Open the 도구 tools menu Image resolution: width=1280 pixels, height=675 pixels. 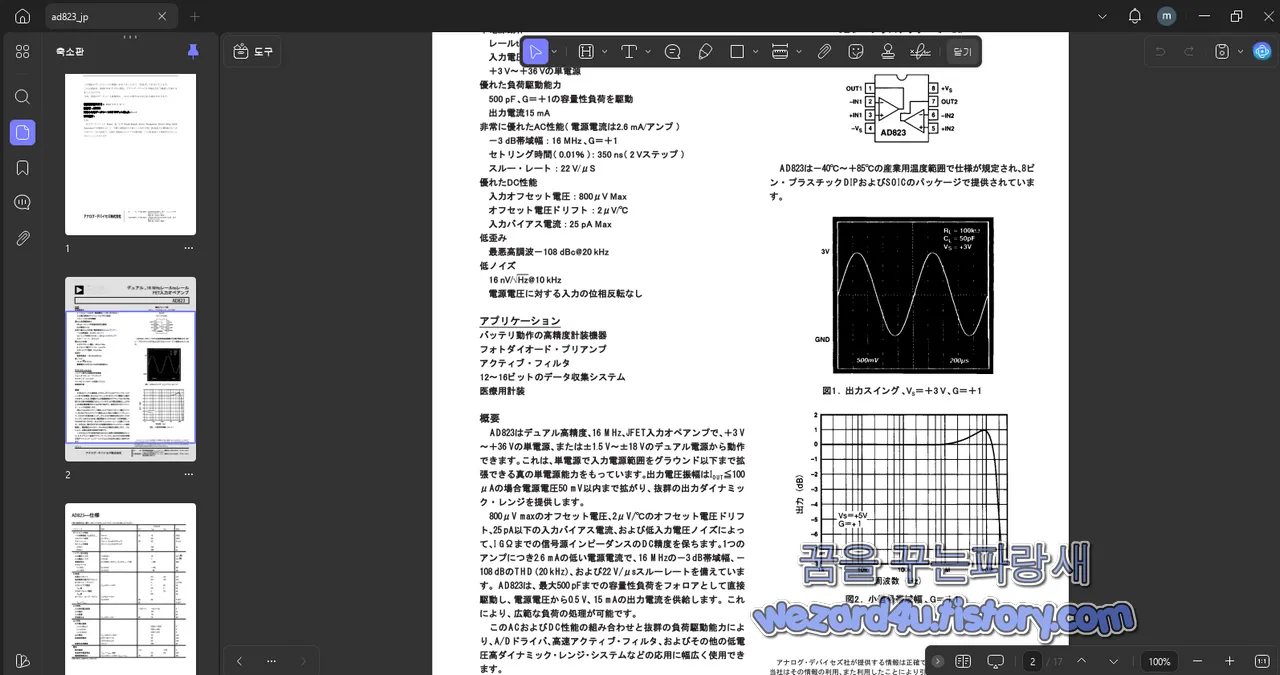pyautogui.click(x=252, y=51)
